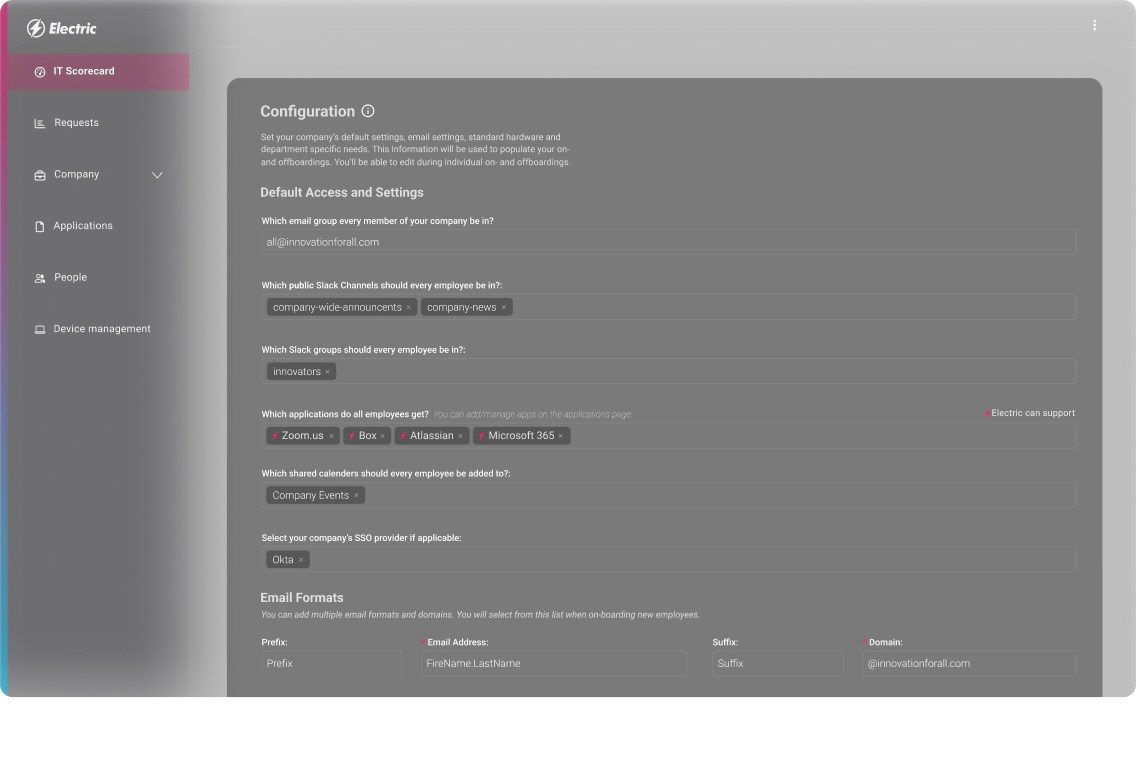Click the email group field showing all@innovationforall.com
This screenshot has height=783, width=1136.
(668, 241)
